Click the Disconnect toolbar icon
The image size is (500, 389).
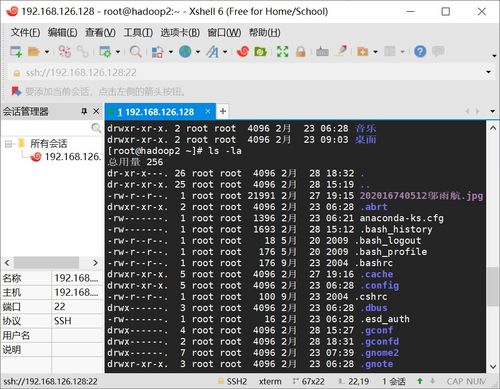point(64,52)
